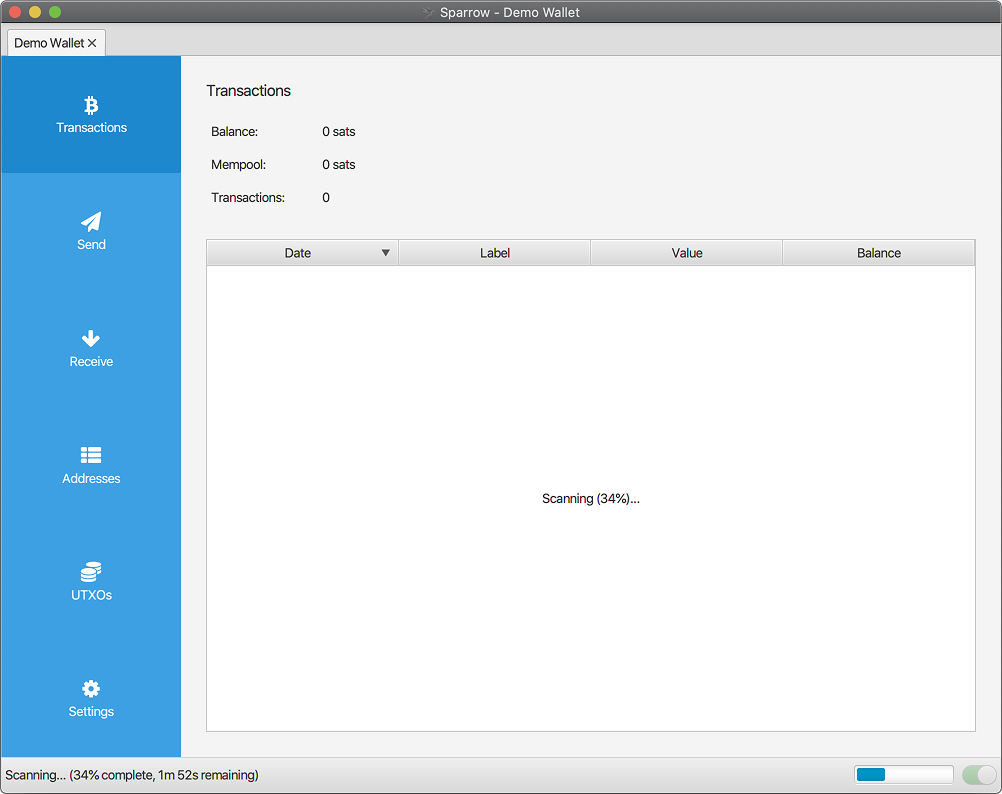Open the Addresses list icon
The height and width of the screenshot is (794, 1002).
tap(91, 455)
